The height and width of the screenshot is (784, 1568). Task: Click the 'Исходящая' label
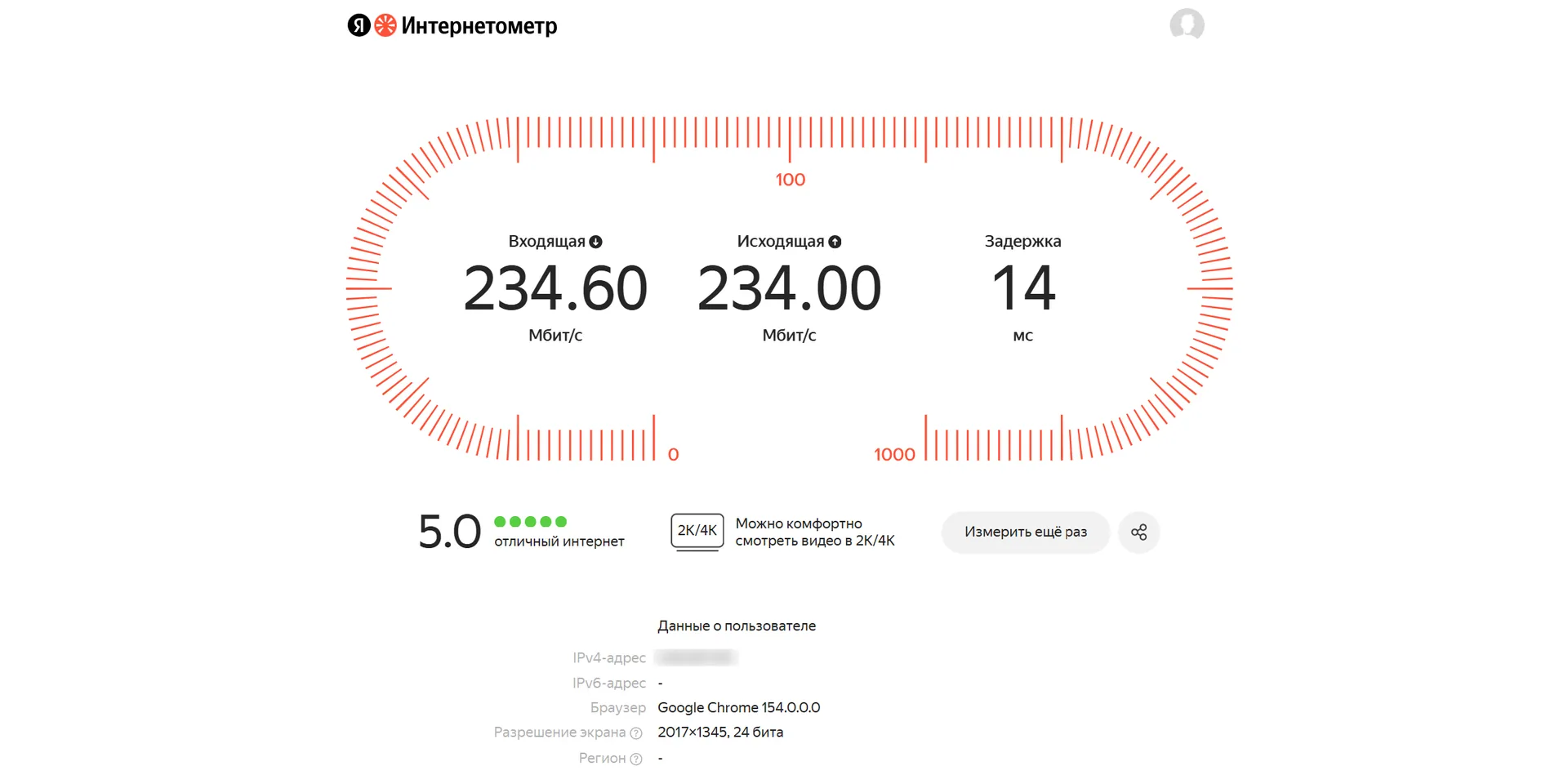(x=781, y=242)
